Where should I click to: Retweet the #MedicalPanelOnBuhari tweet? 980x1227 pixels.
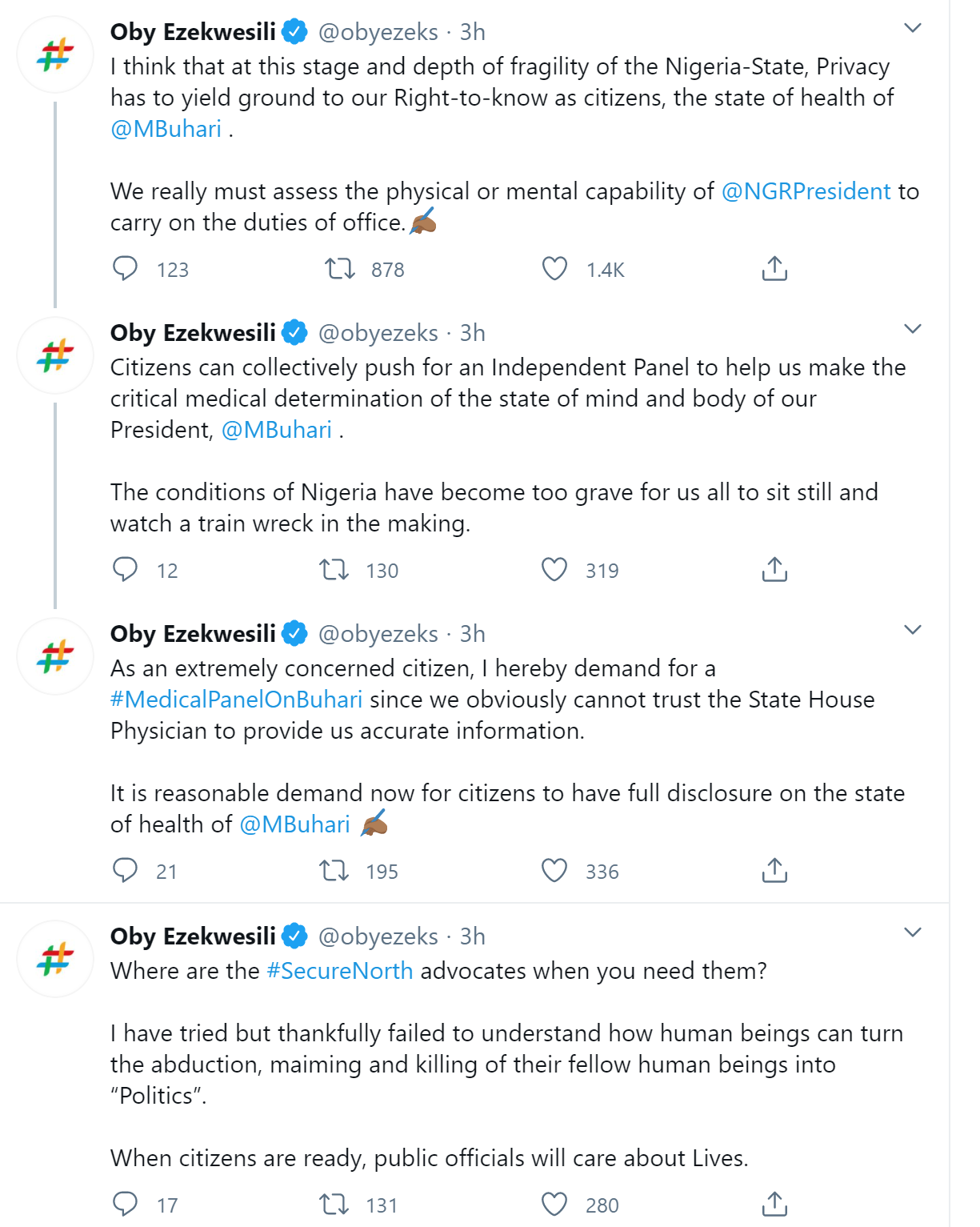[x=334, y=871]
